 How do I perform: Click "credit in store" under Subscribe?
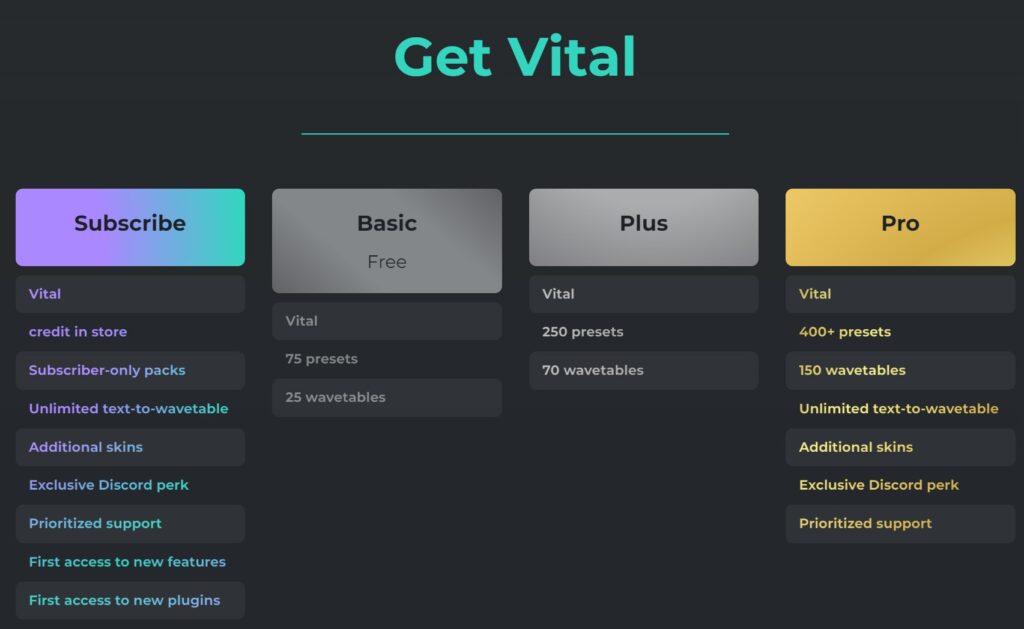pyautogui.click(x=78, y=332)
